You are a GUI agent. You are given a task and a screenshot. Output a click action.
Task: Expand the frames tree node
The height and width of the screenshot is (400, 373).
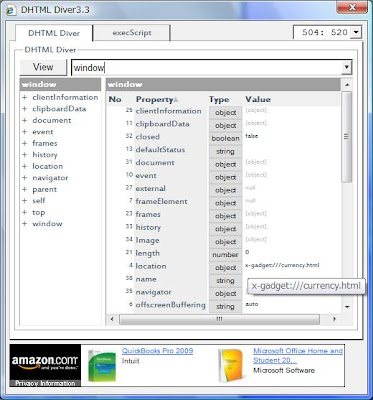click(24, 143)
